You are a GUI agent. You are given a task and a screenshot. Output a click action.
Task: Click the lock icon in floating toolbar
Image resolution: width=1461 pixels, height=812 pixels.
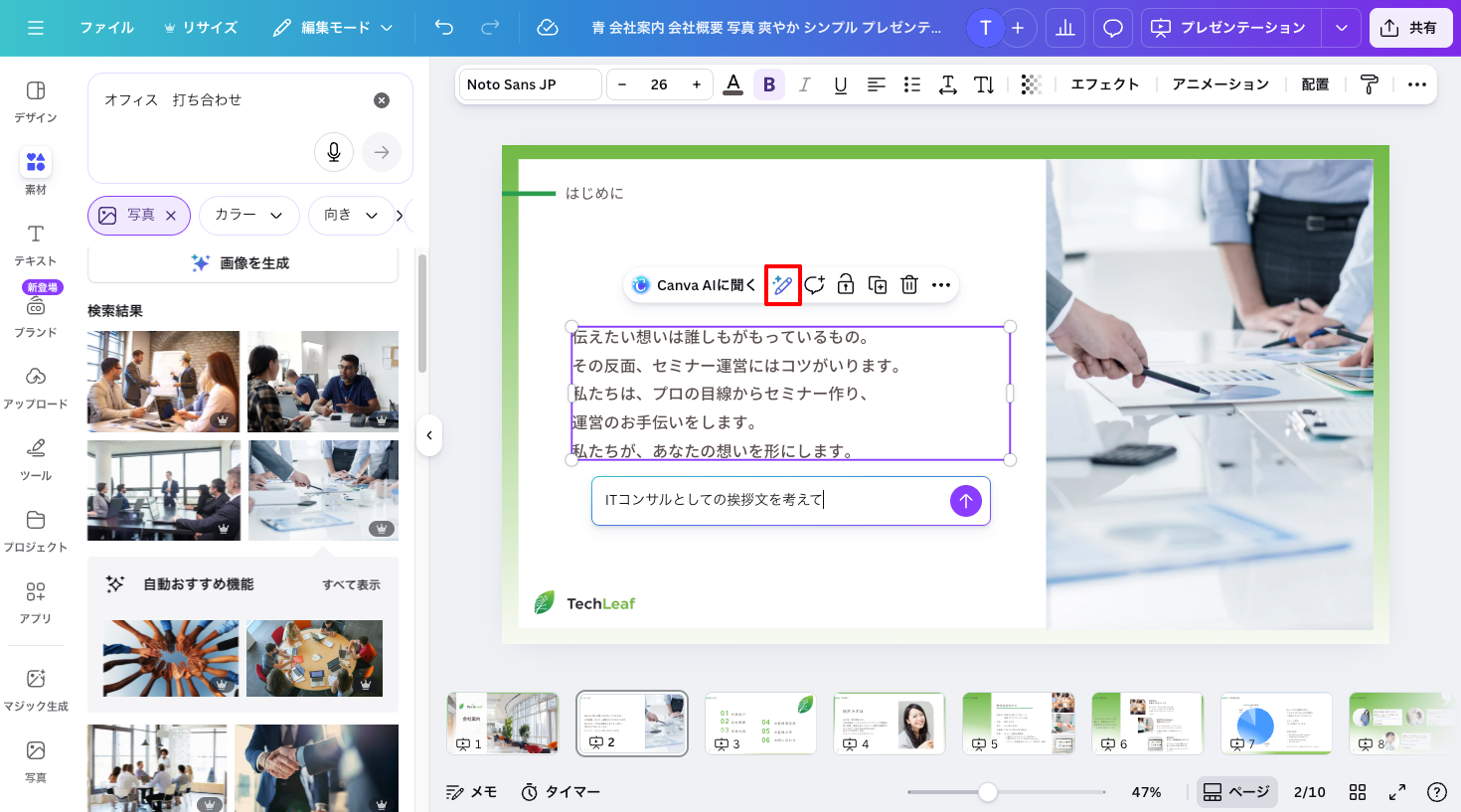(845, 285)
